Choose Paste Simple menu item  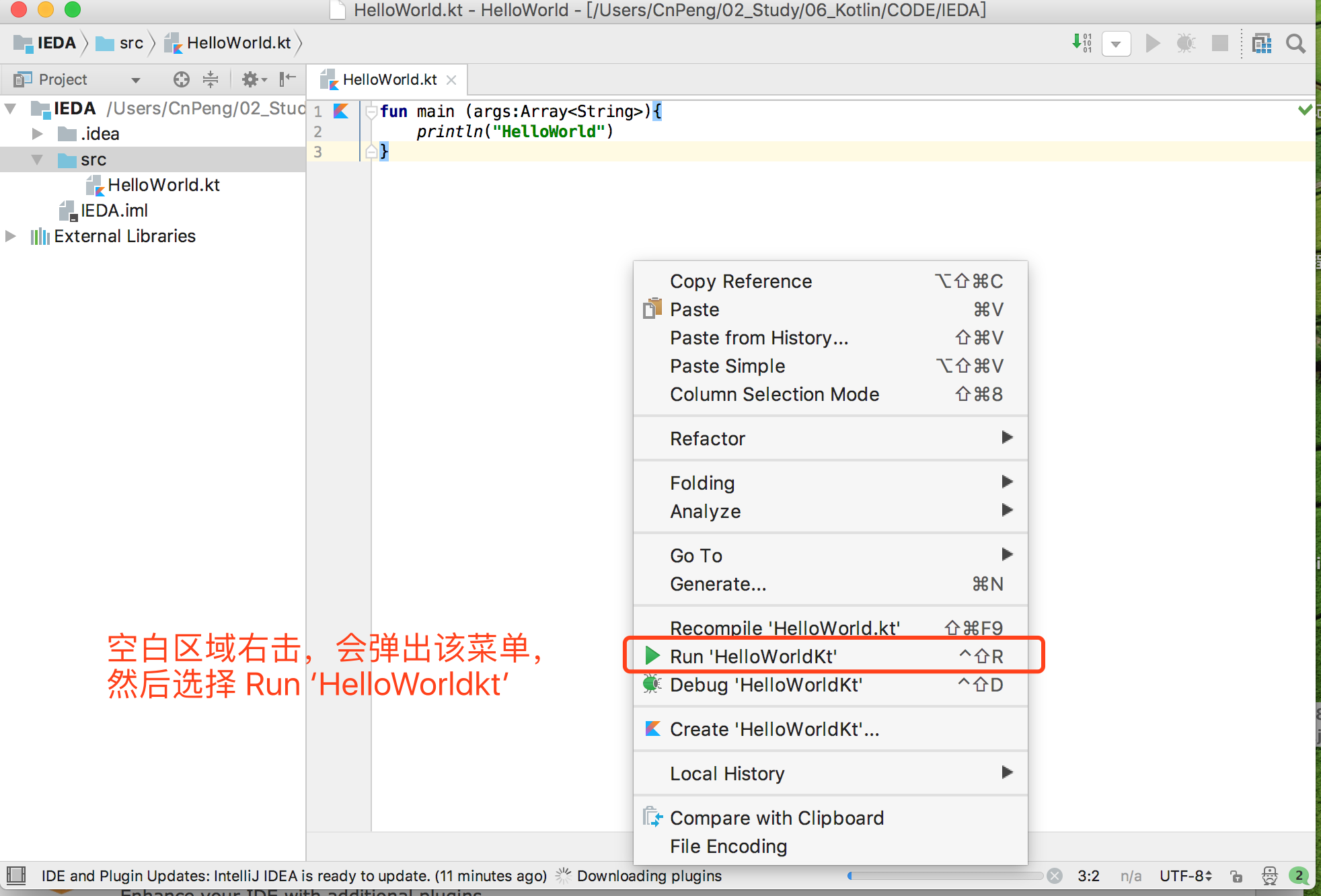tap(831, 366)
